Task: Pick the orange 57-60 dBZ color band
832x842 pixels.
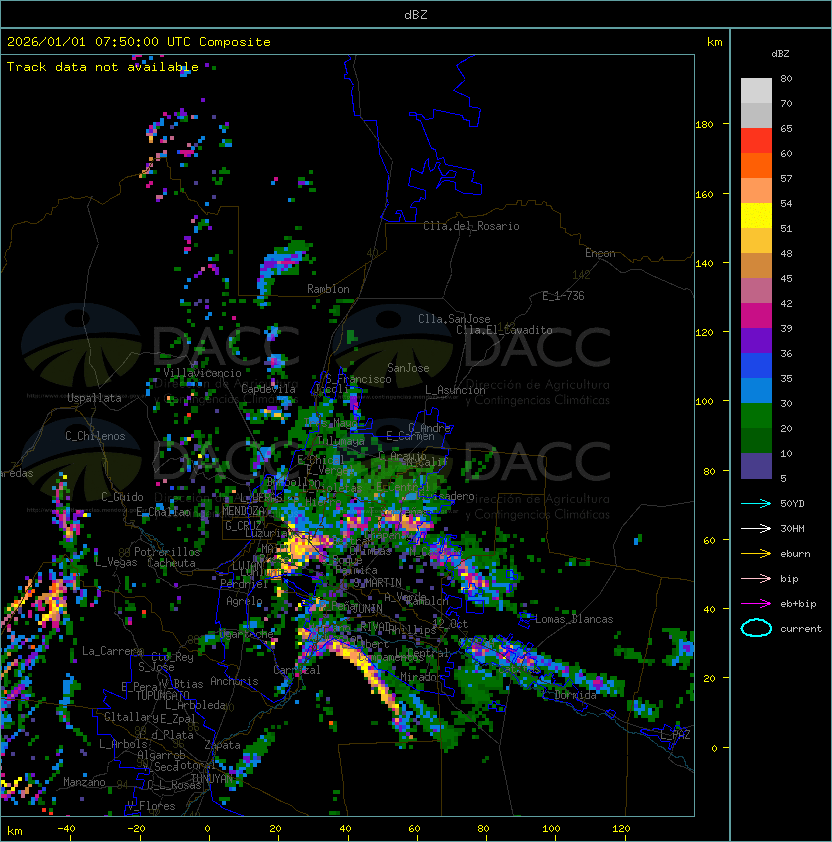Action: point(756,166)
